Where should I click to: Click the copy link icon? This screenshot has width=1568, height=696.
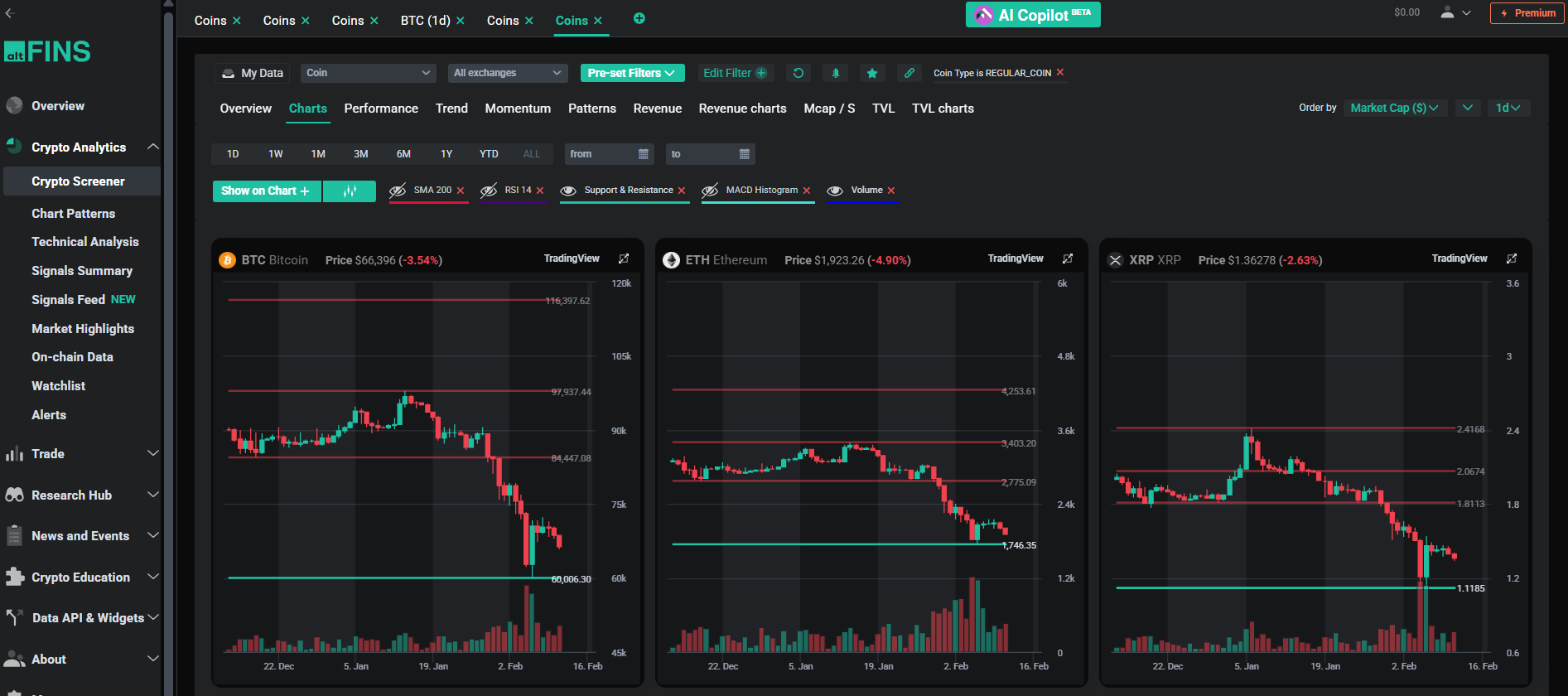pyautogui.click(x=909, y=73)
